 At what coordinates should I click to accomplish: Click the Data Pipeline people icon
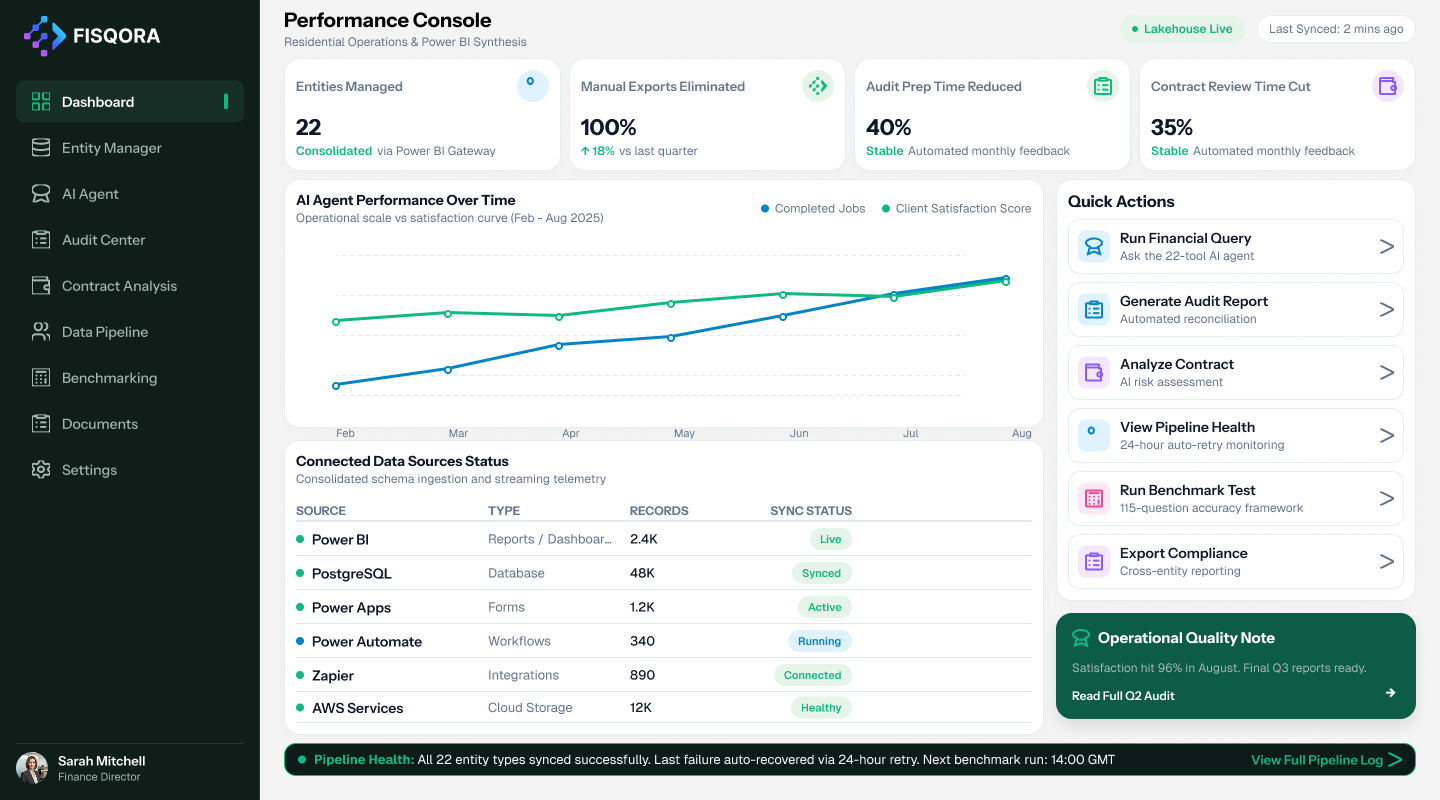point(41,332)
